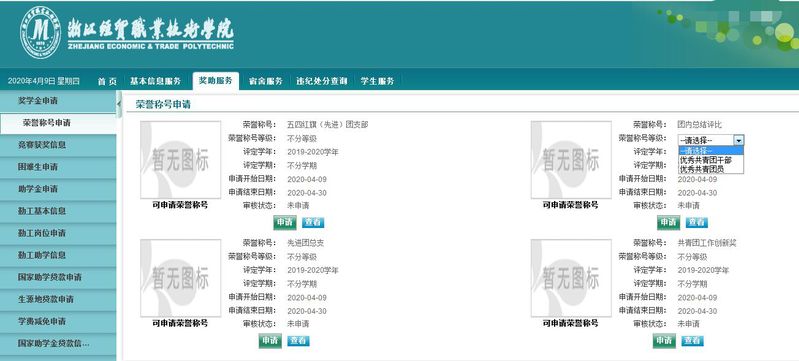Select the 奖助服务 tab
The width and height of the screenshot is (799, 361).
[216, 81]
